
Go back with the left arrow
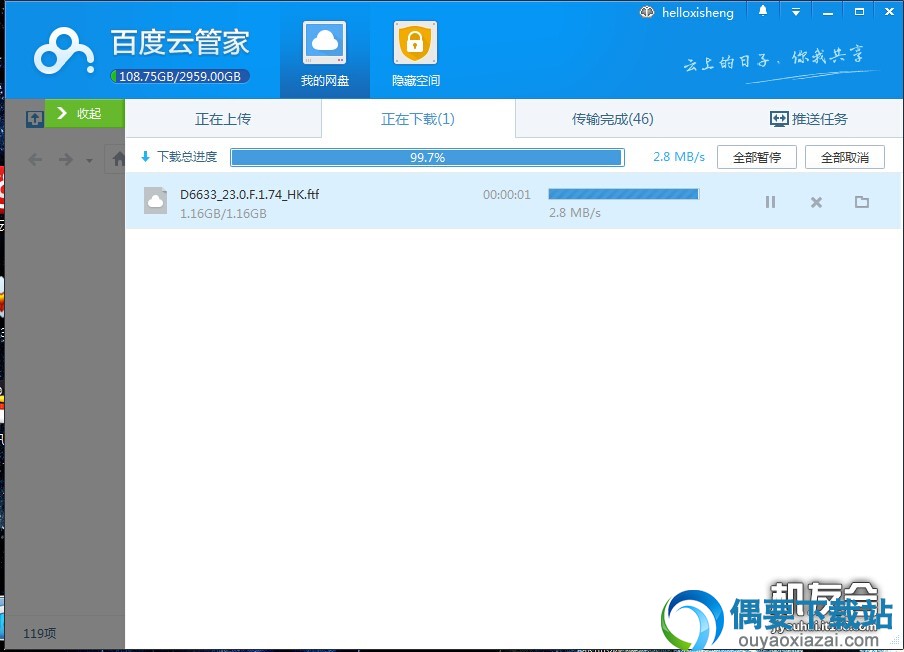pos(35,159)
